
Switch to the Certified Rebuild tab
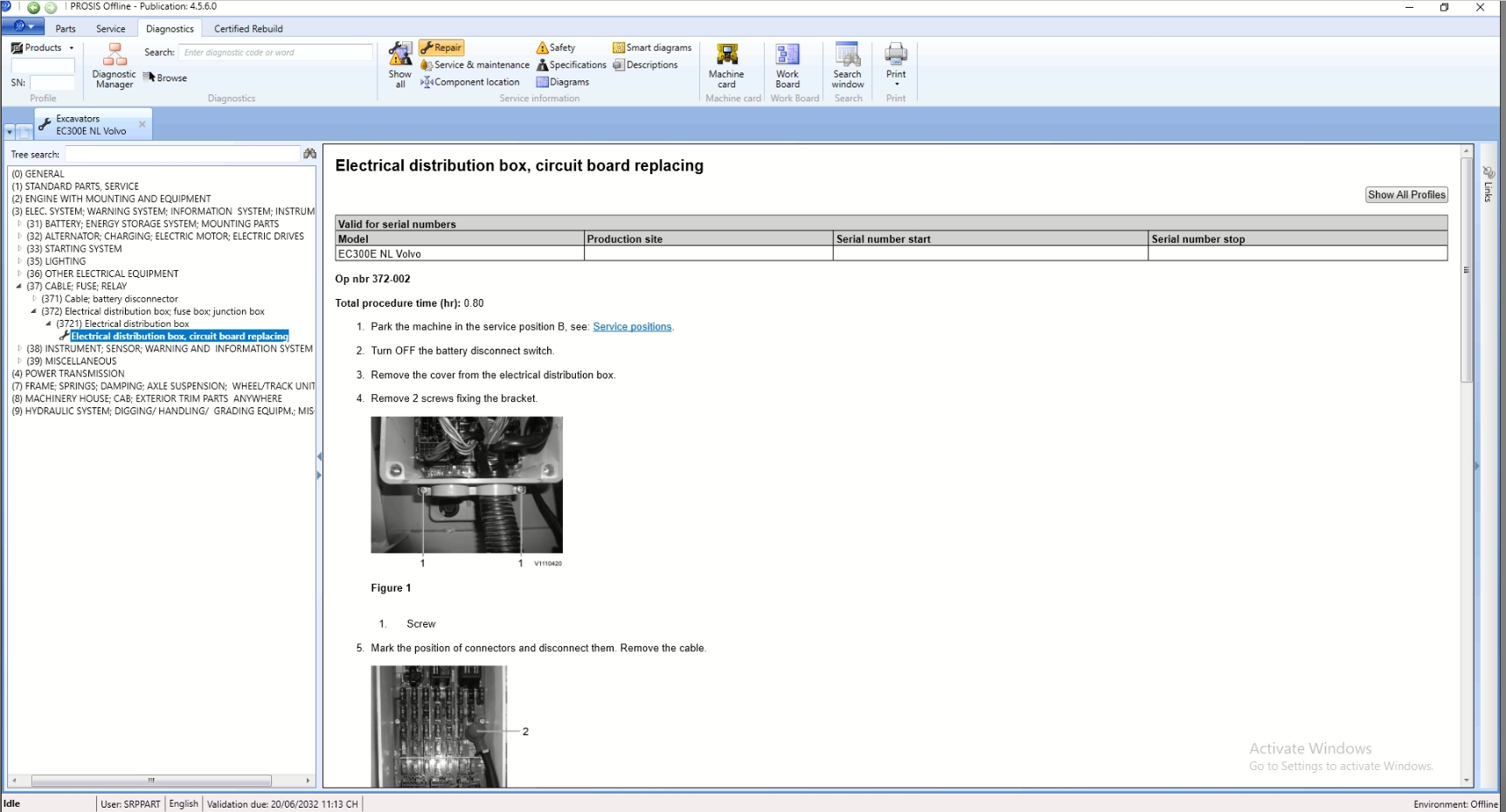coord(248,29)
